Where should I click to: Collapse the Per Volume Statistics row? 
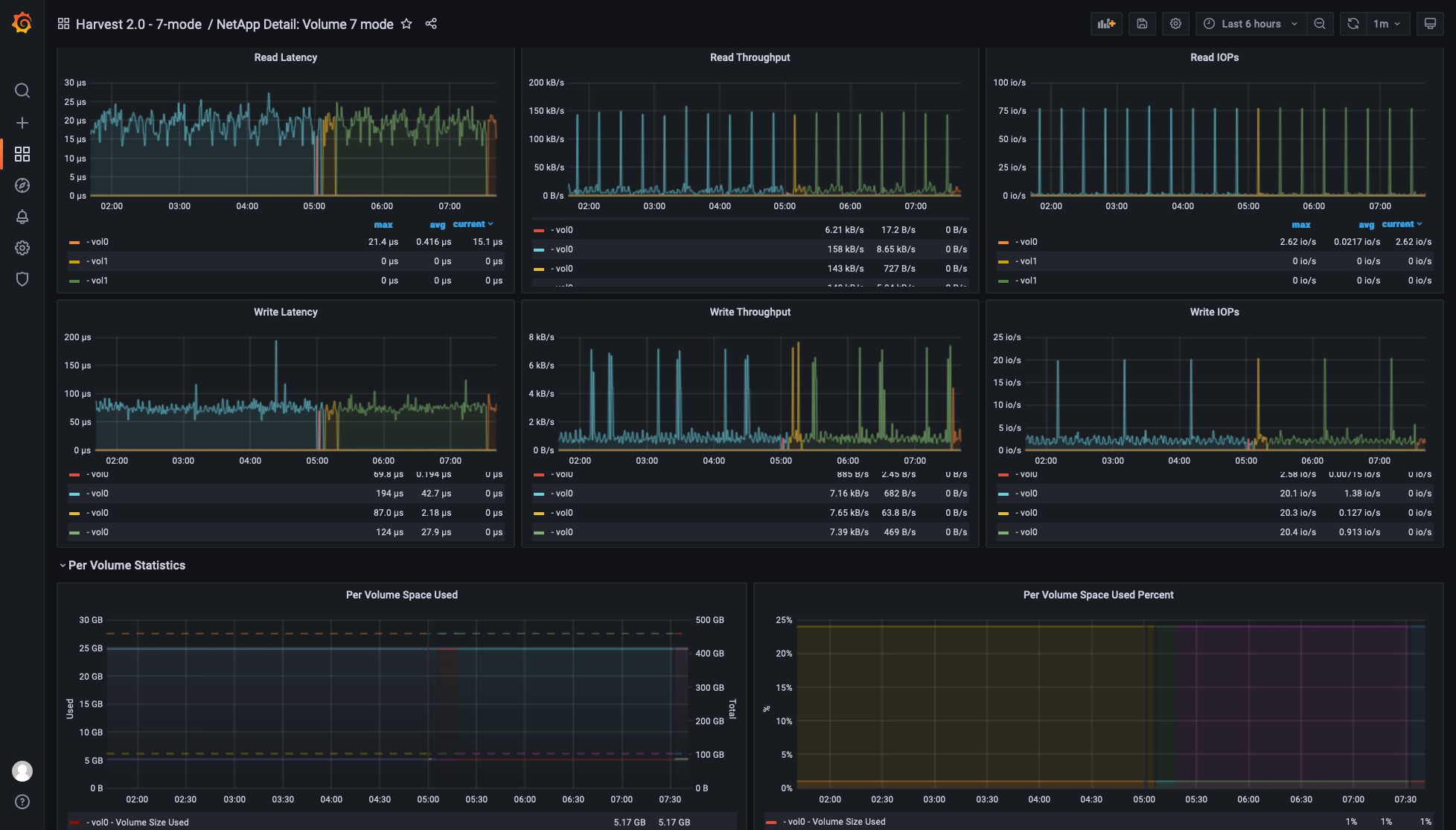point(125,565)
